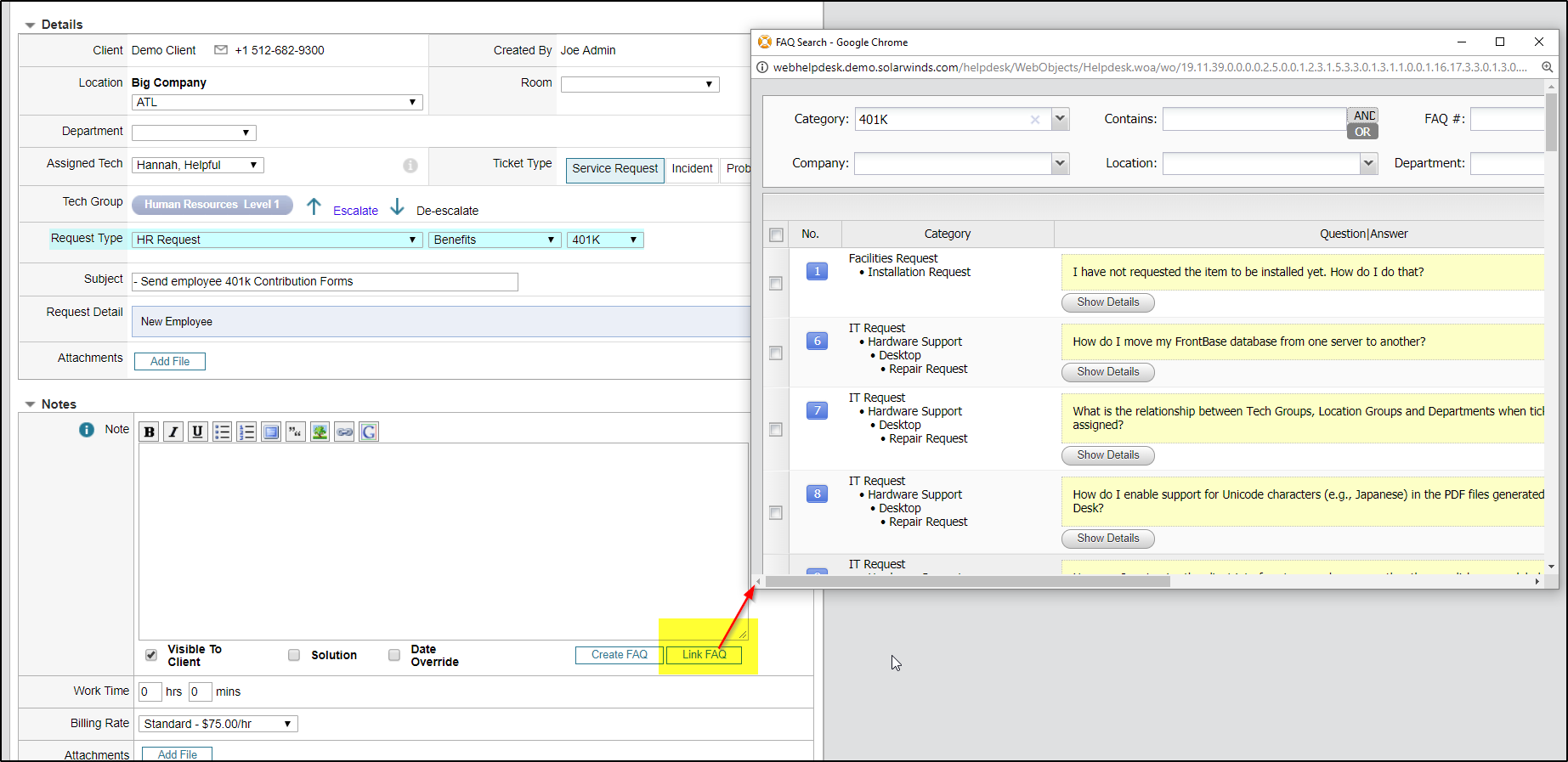This screenshot has width=1568, height=762.
Task: Insert a numbered list in the note
Action: [246, 432]
